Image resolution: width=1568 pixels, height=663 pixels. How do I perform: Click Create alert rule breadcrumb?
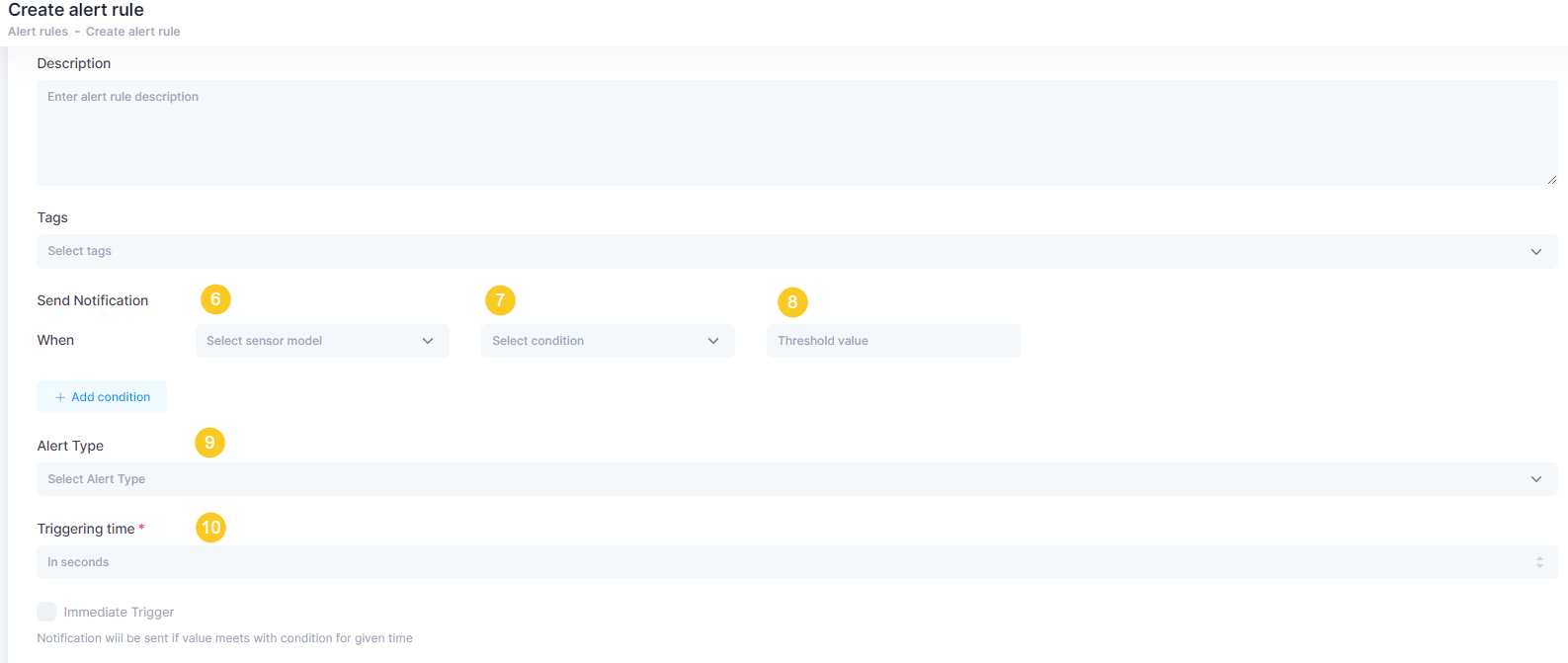click(x=132, y=32)
